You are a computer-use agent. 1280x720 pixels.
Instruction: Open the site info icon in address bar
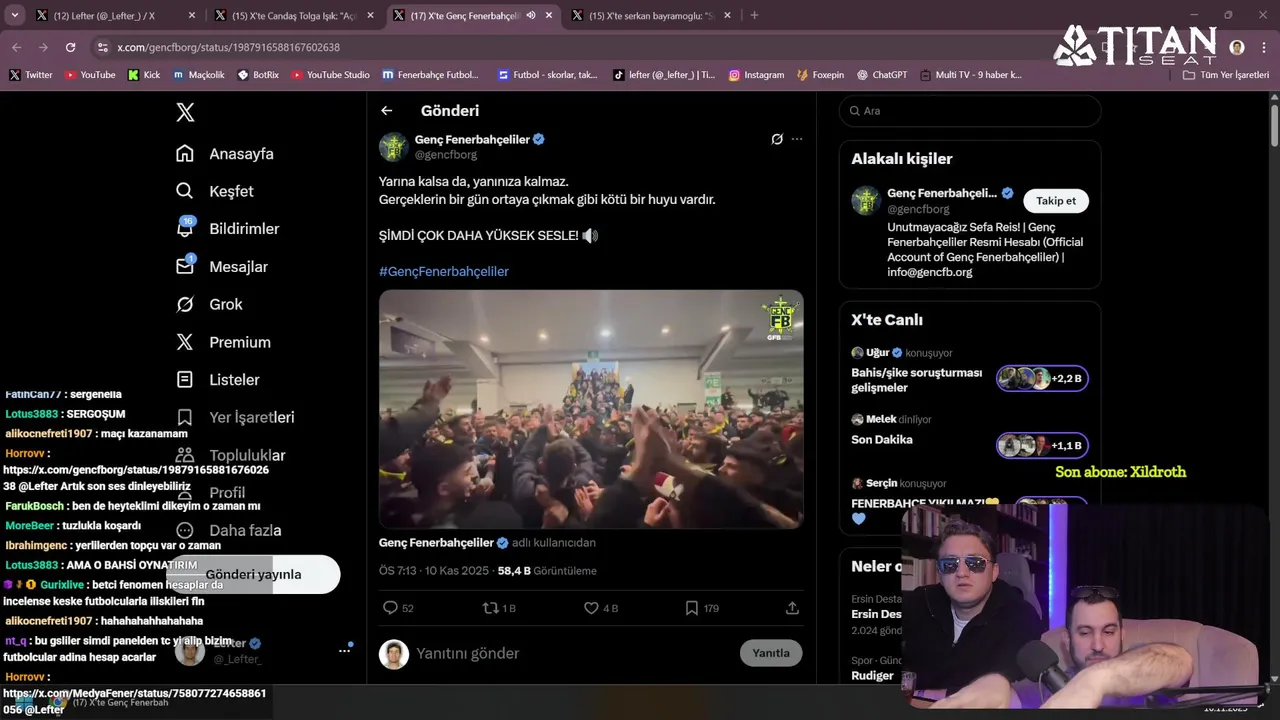pyautogui.click(x=102, y=47)
